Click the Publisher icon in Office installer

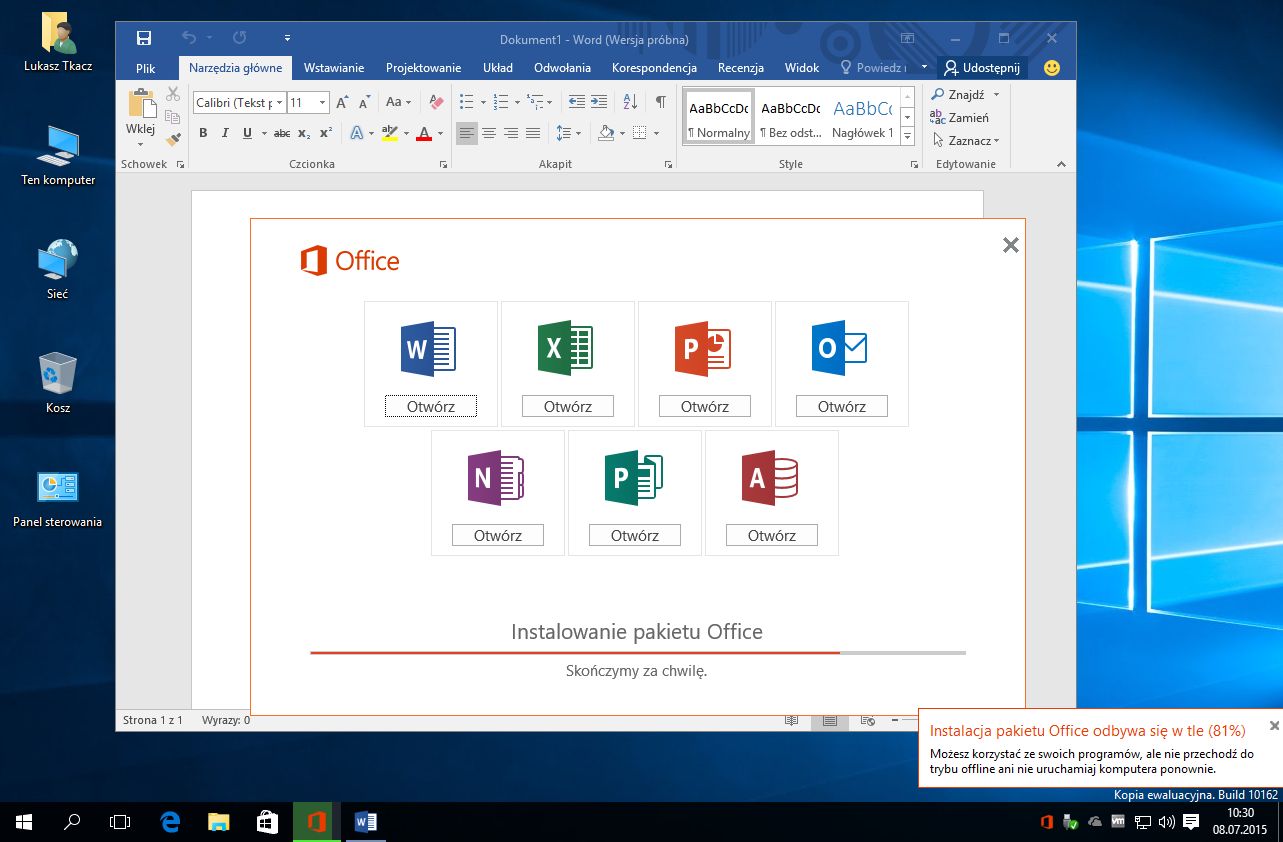coord(633,478)
